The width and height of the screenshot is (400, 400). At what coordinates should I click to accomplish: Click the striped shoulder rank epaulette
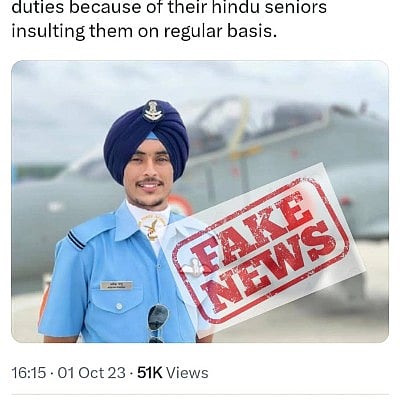[x=76, y=240]
